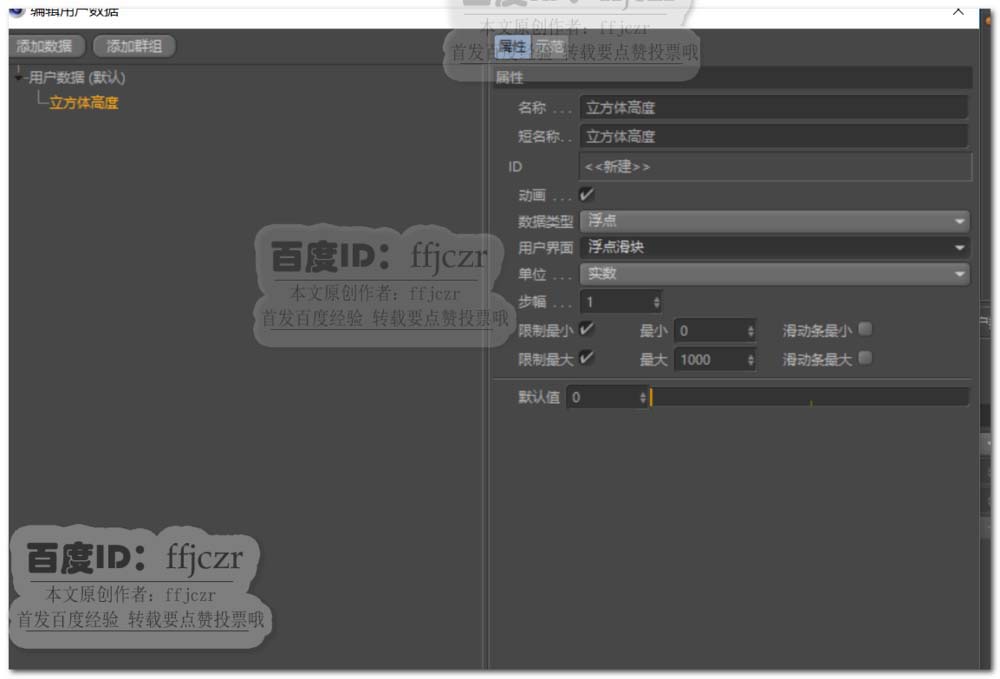The width and height of the screenshot is (1000, 679).
Task: Click the 默认值 number field
Action: 602,397
